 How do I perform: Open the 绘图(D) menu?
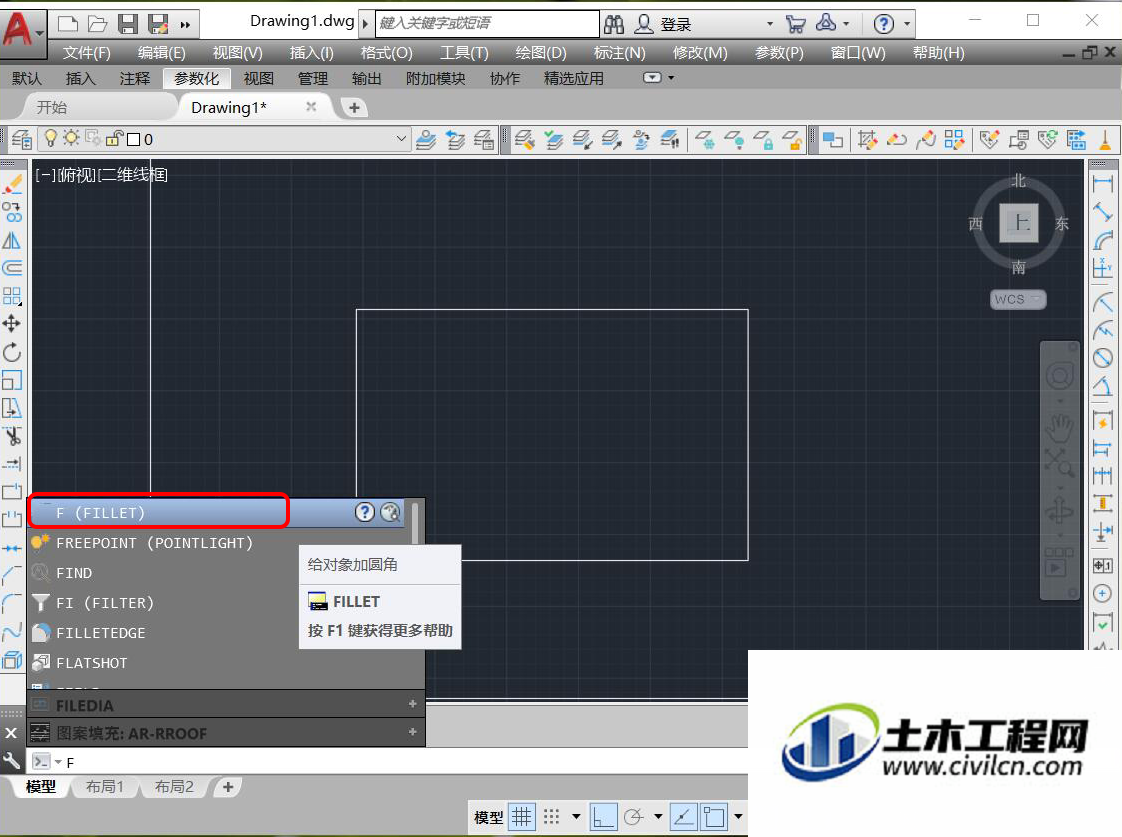tap(541, 53)
